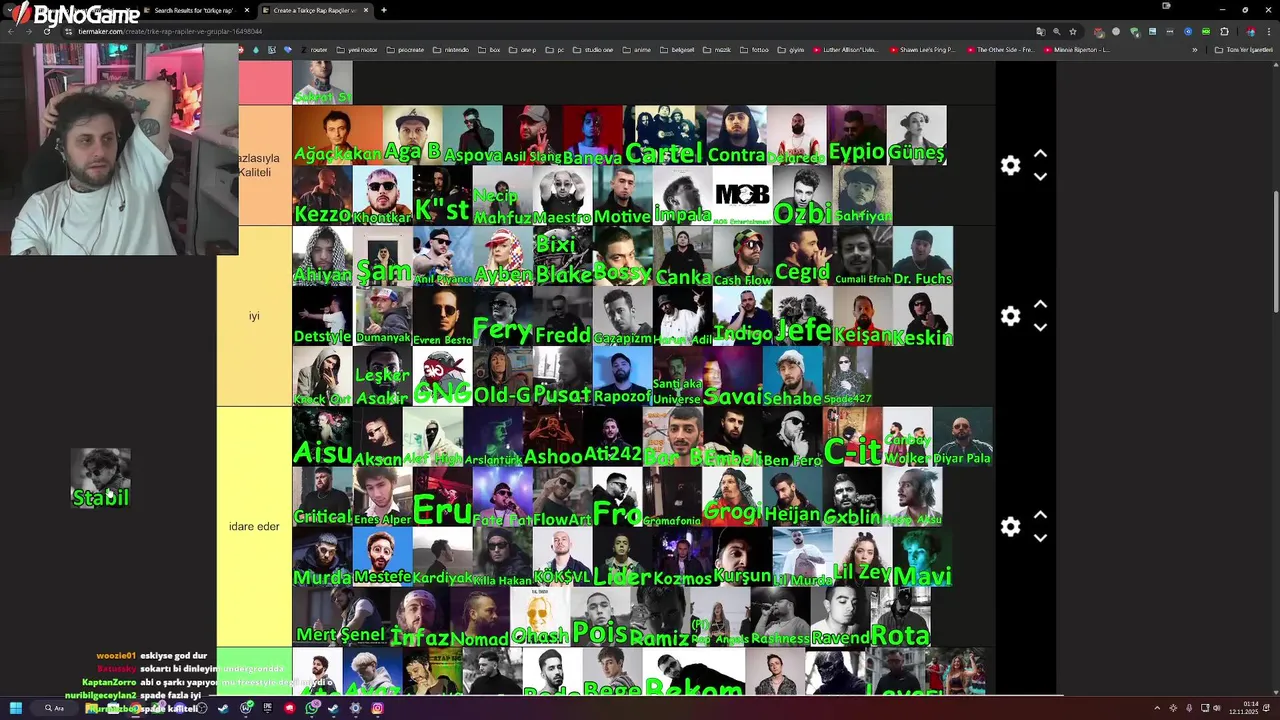
Task: Click the yellow 'idare eder' tier label
Action: coord(254,527)
